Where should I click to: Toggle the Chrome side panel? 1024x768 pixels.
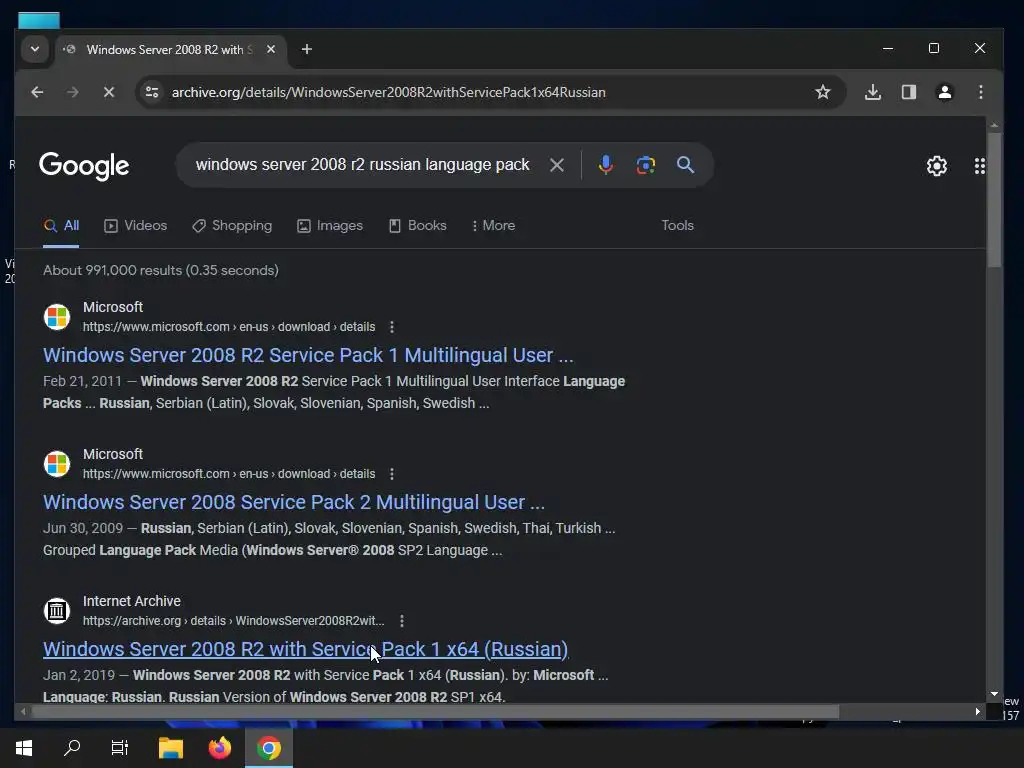tap(908, 92)
